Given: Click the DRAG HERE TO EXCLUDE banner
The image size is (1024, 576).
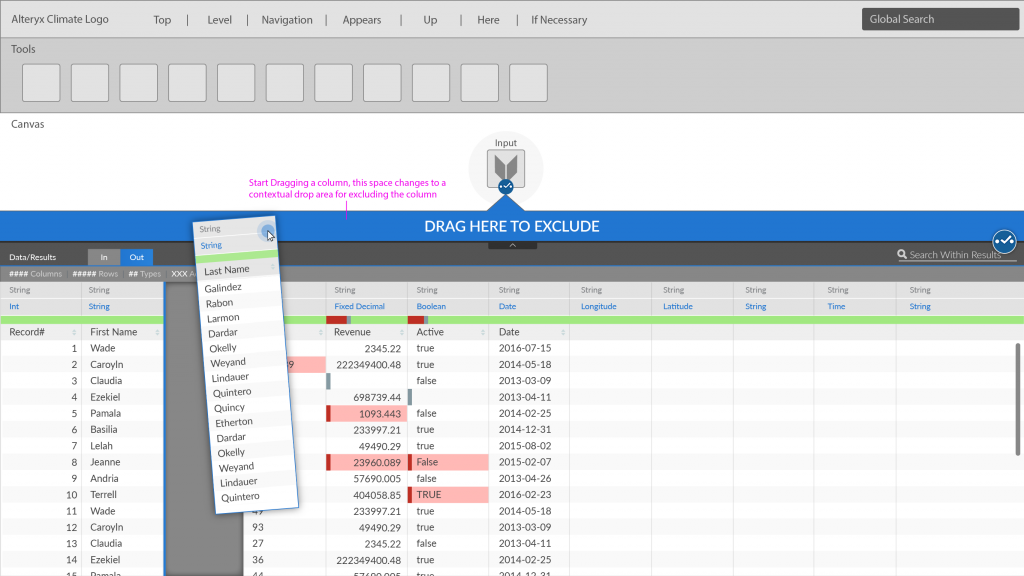Looking at the screenshot, I should point(512,226).
